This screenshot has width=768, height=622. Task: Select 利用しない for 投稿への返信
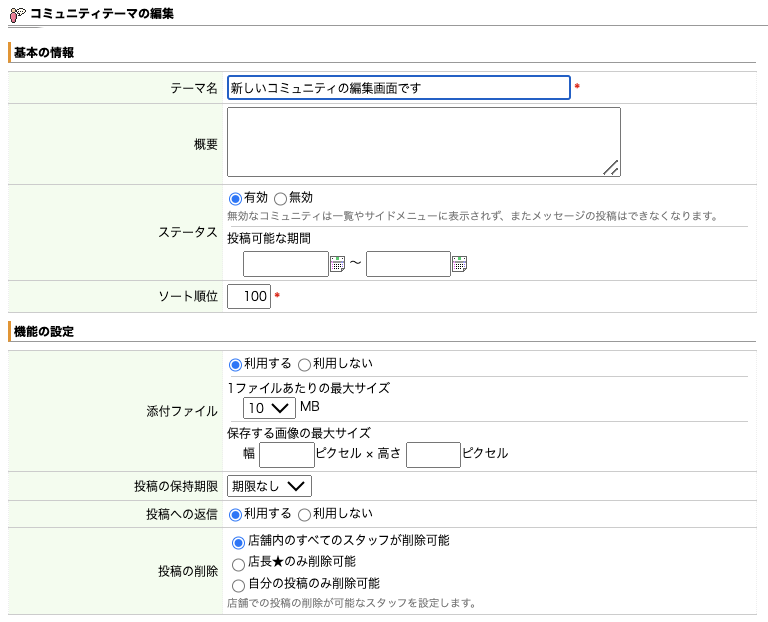305,515
